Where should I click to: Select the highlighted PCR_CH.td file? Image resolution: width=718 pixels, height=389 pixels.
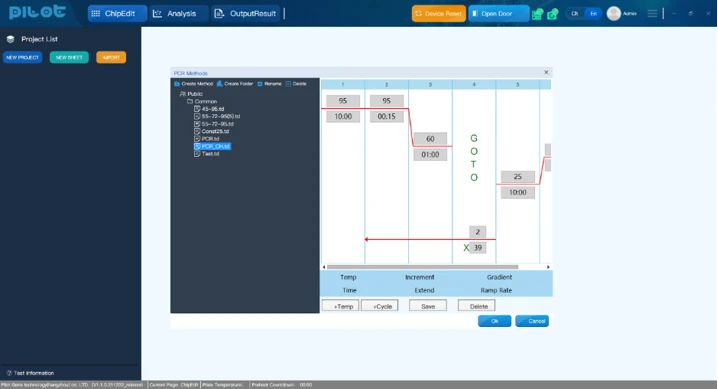[x=212, y=146]
